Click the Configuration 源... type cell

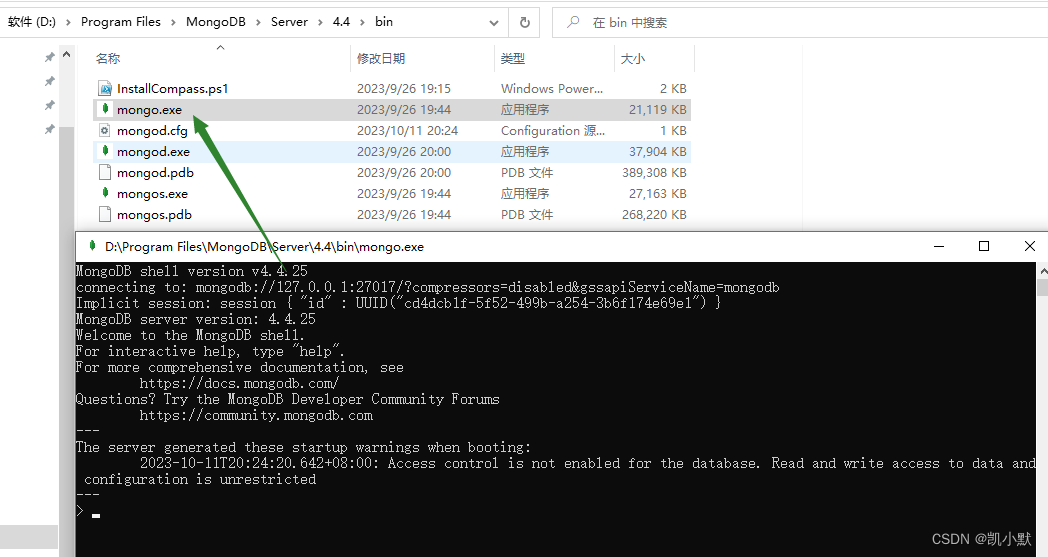coord(553,130)
